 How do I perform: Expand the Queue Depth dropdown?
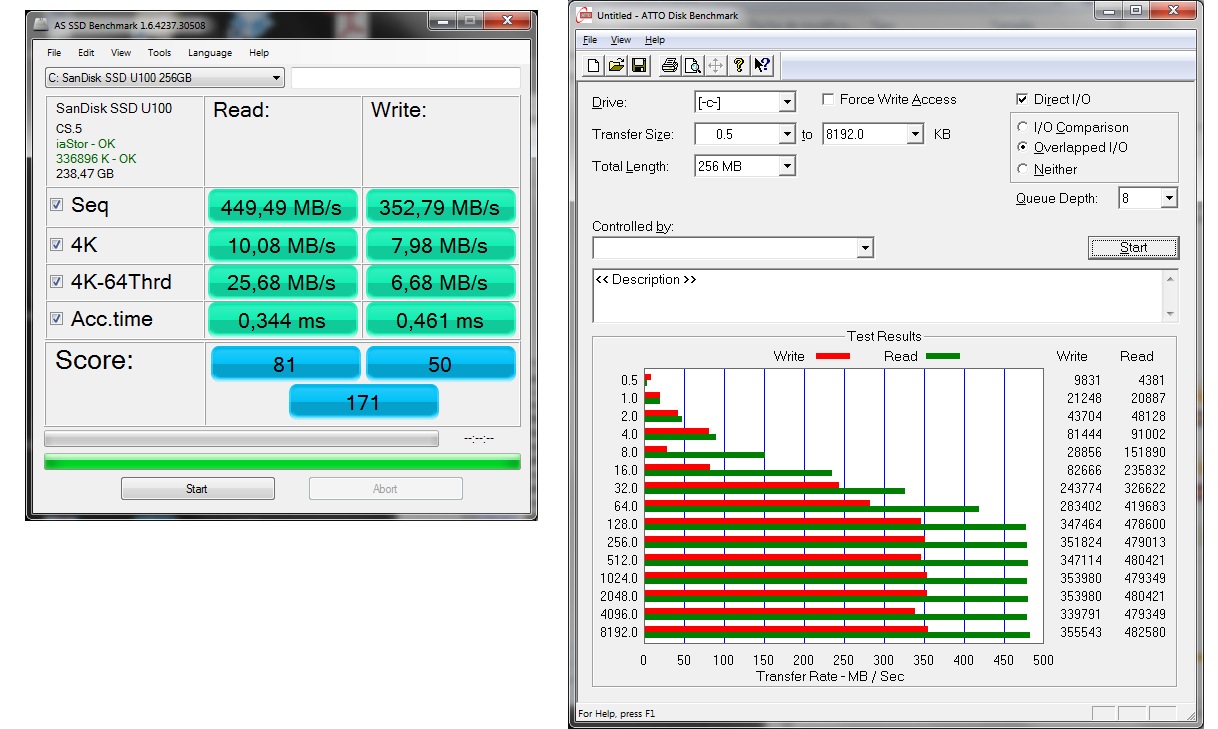click(1169, 199)
